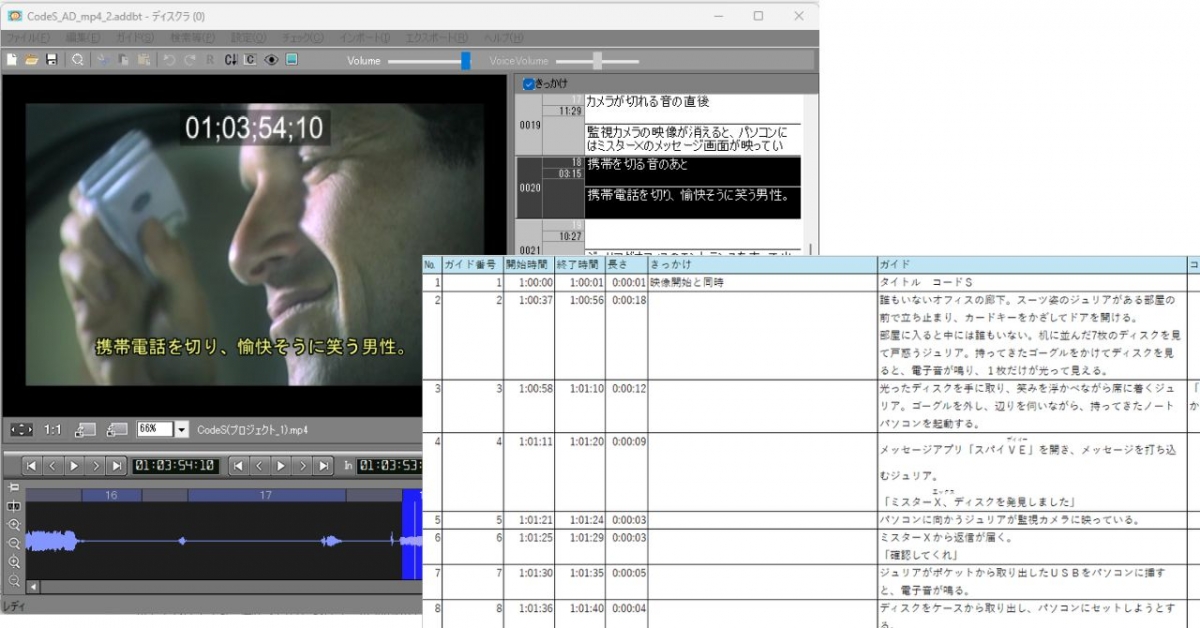The height and width of the screenshot is (628, 1200).
Task: Open the 設定(O) menu
Action: [x=249, y=38]
